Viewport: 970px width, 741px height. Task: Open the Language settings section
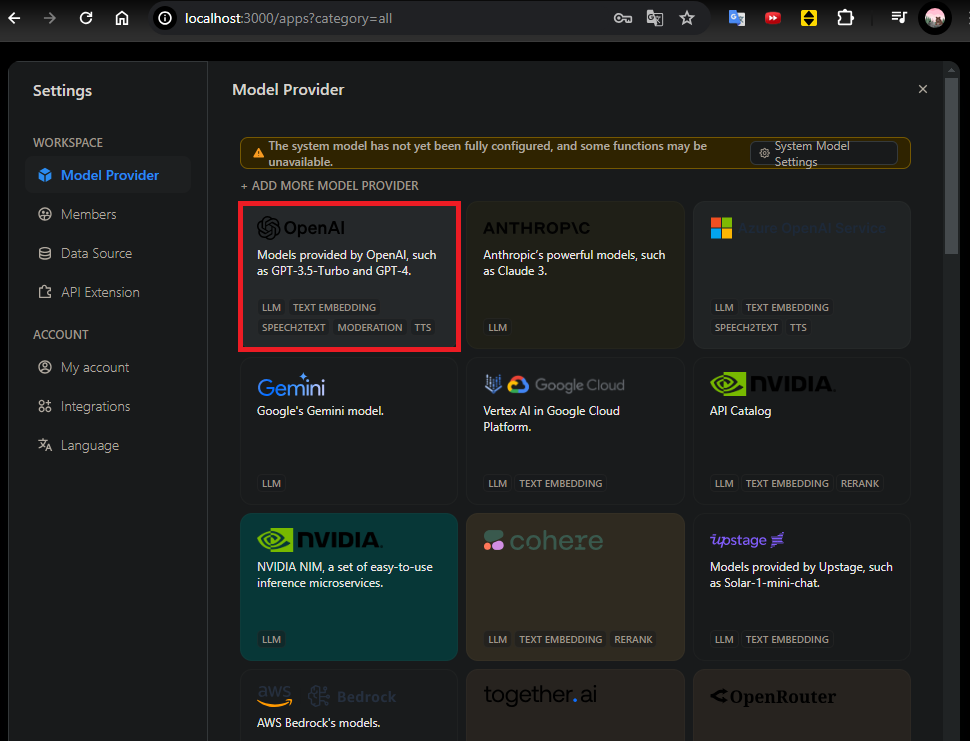(x=108, y=445)
